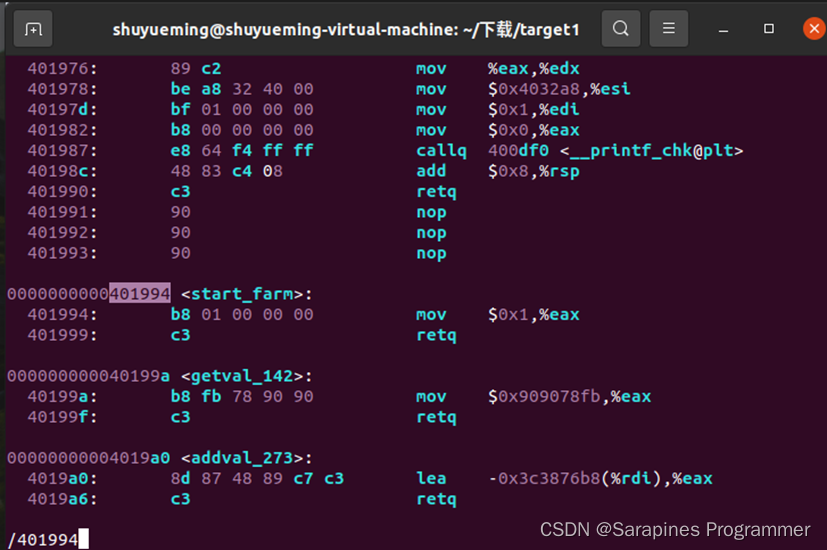Click address 401982:
Image resolution: width=827 pixels, height=550 pixels.
coord(63,130)
